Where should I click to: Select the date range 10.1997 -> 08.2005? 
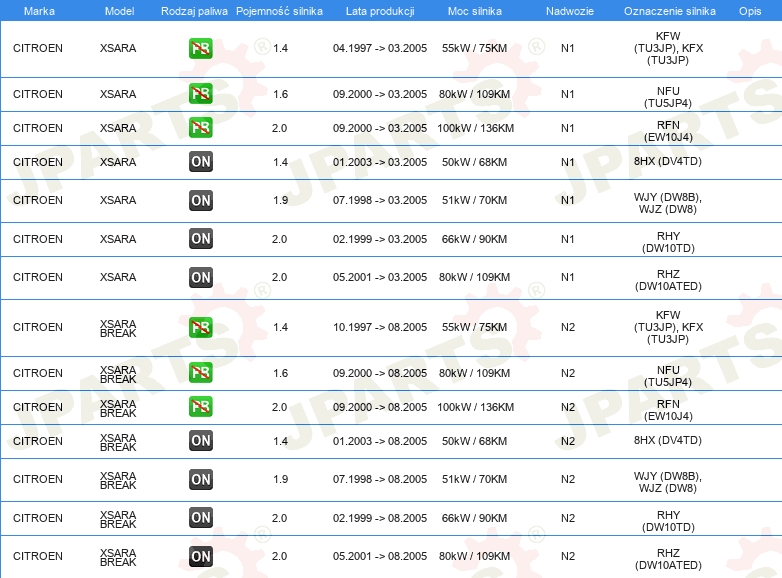(x=380, y=327)
